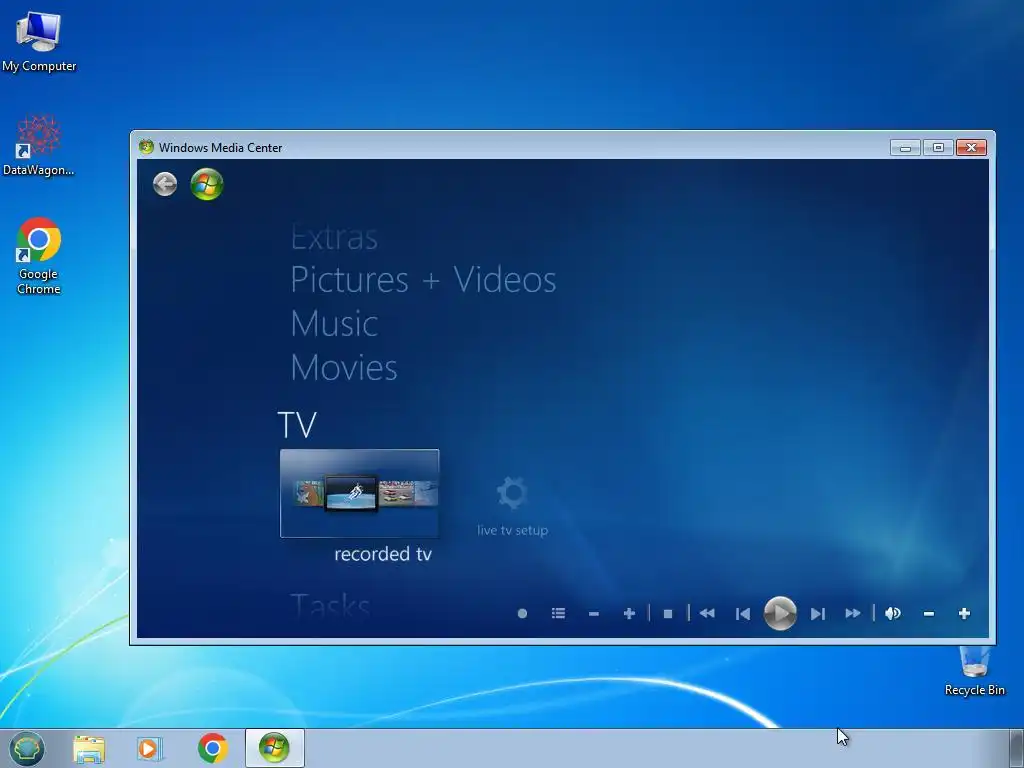The width and height of the screenshot is (1024, 768).
Task: Click the skip back button
Action: pyautogui.click(x=743, y=614)
